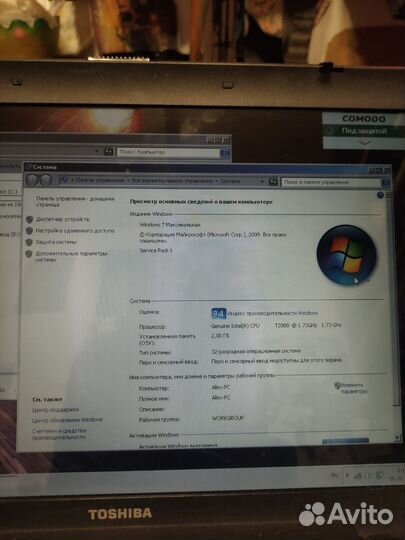Screen dimensions: 405x540
Task: Go forward in the System window
Action: (46, 180)
